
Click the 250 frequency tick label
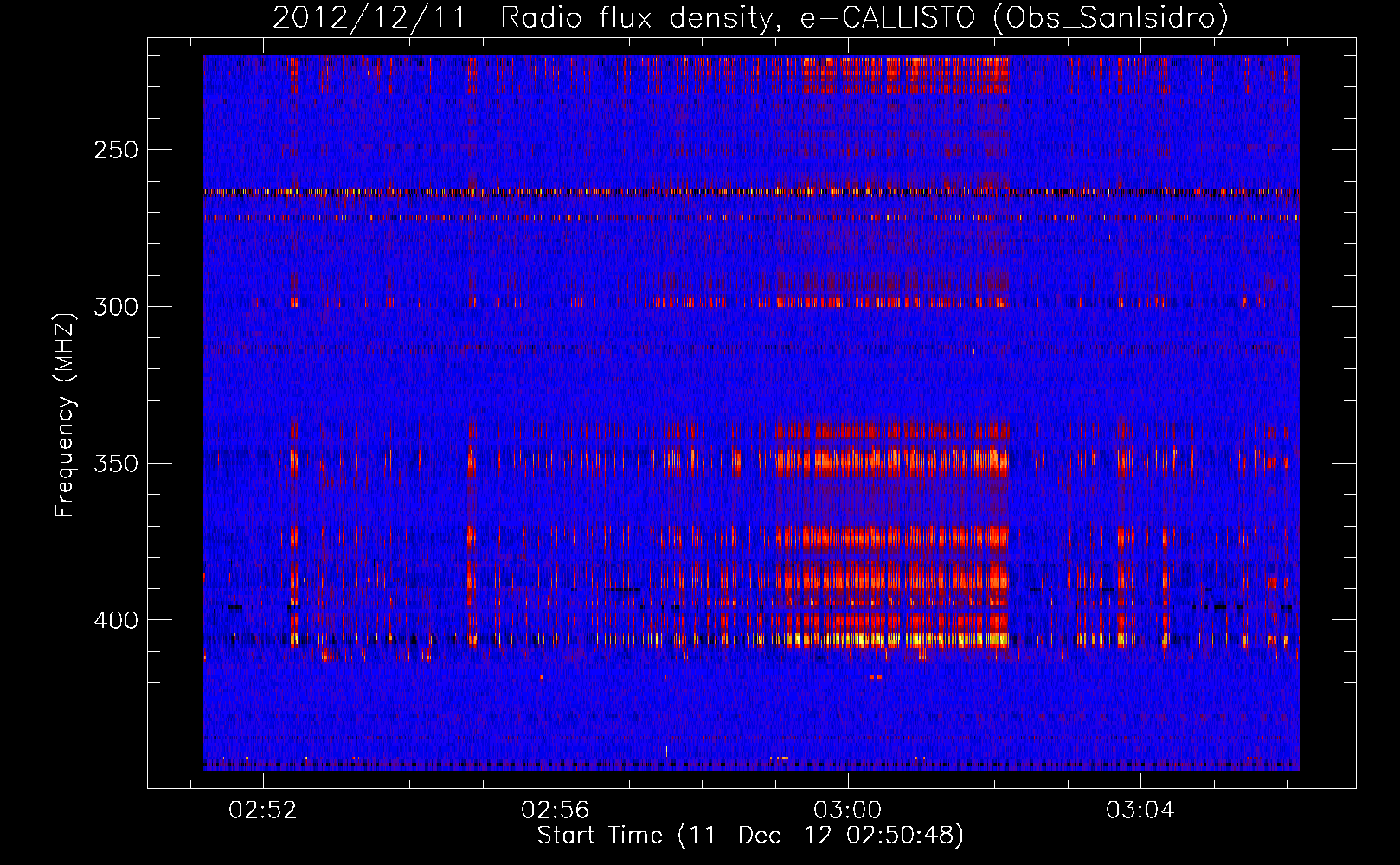click(115, 150)
